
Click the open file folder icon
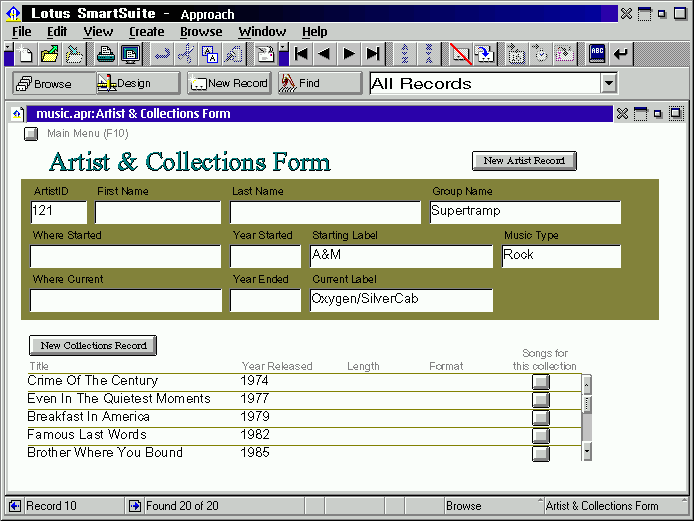click(x=50, y=54)
